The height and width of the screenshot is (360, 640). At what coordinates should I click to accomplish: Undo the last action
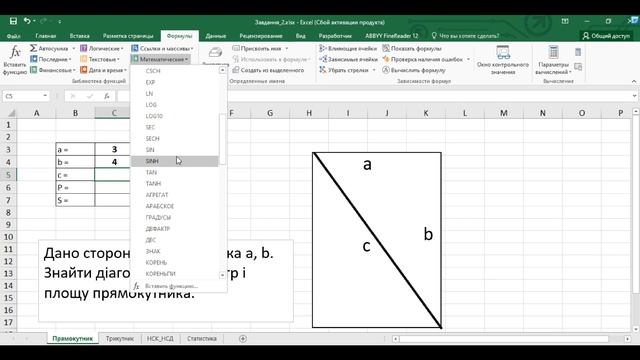pos(27,21)
